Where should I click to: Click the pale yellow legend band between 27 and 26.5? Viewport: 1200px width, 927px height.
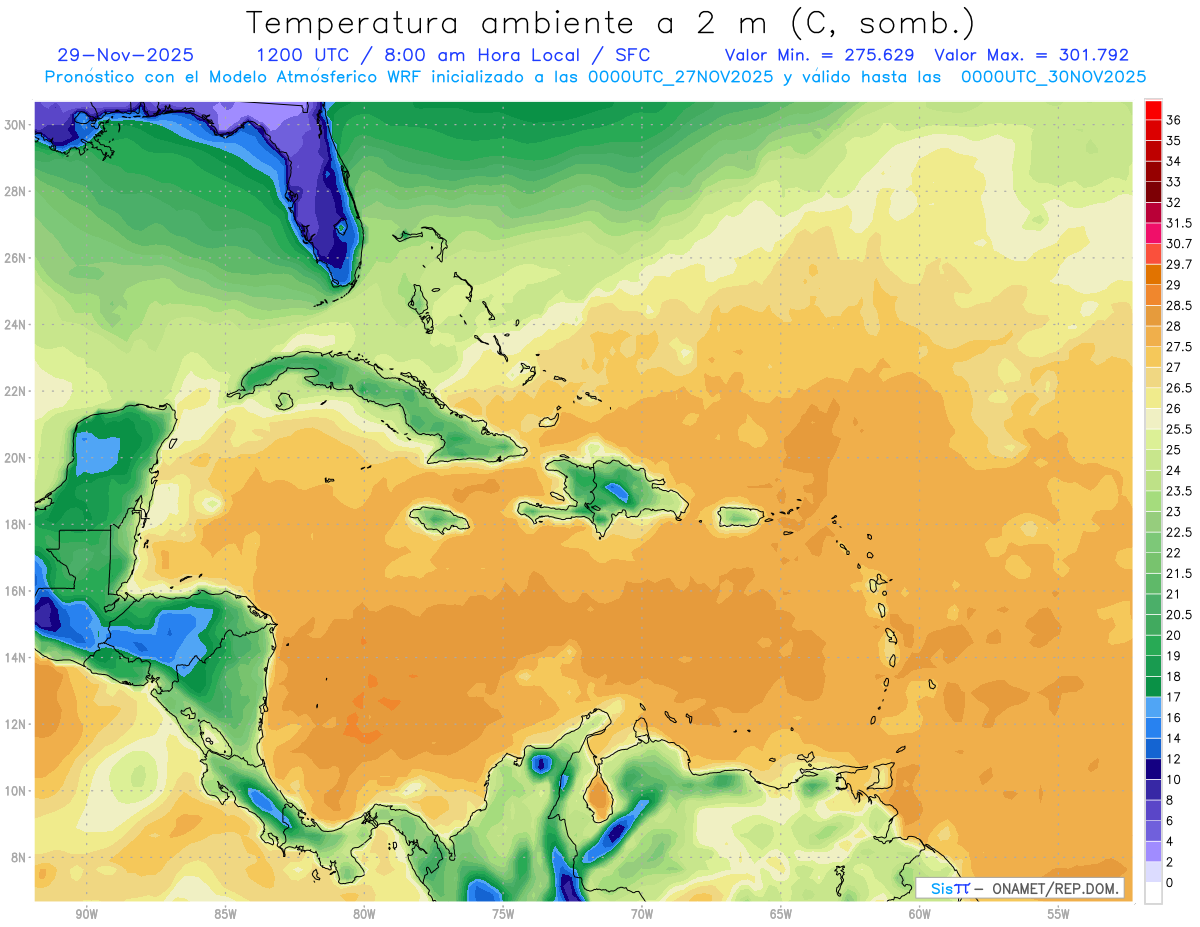pos(1153,378)
